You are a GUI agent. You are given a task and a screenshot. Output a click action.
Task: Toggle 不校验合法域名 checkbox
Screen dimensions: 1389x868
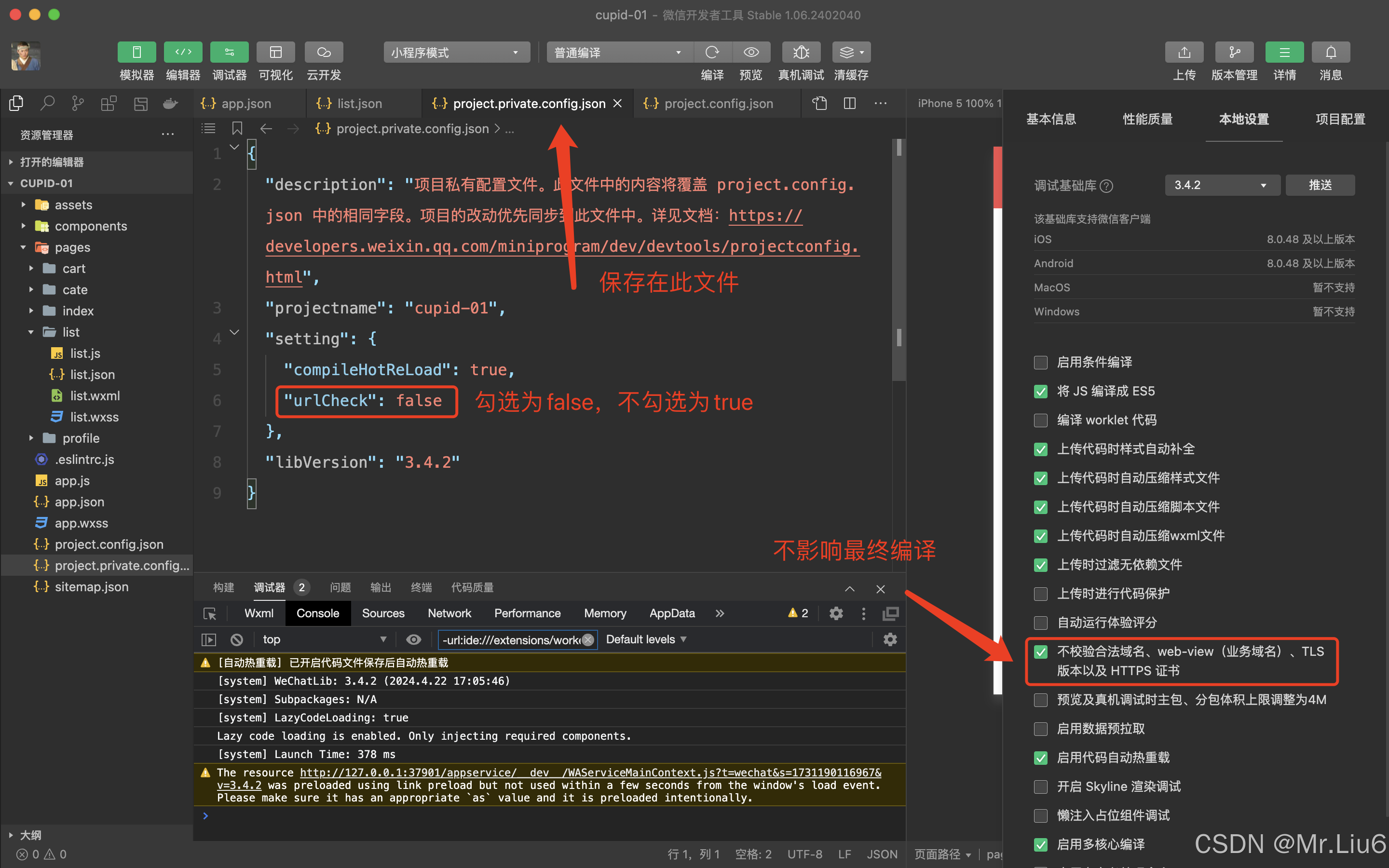tap(1041, 651)
